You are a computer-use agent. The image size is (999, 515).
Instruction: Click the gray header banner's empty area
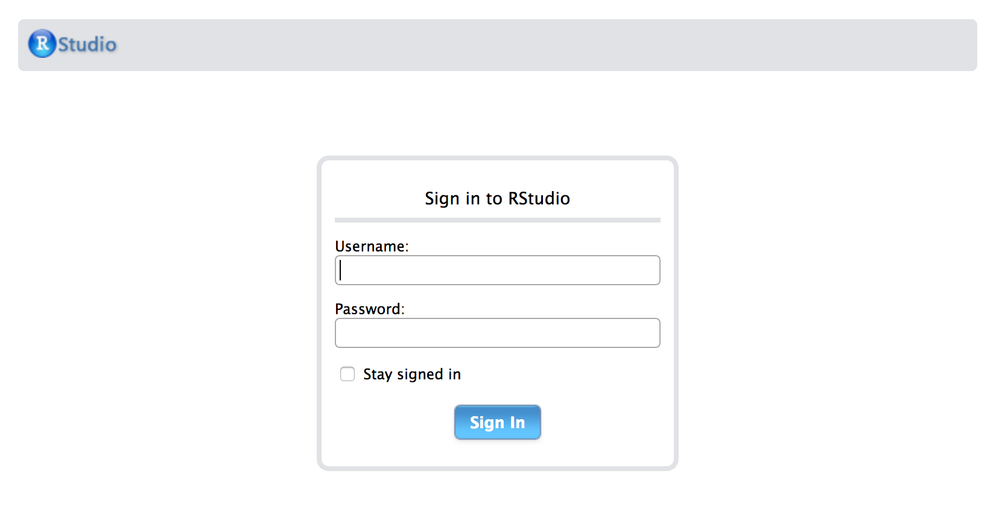tap(550, 45)
